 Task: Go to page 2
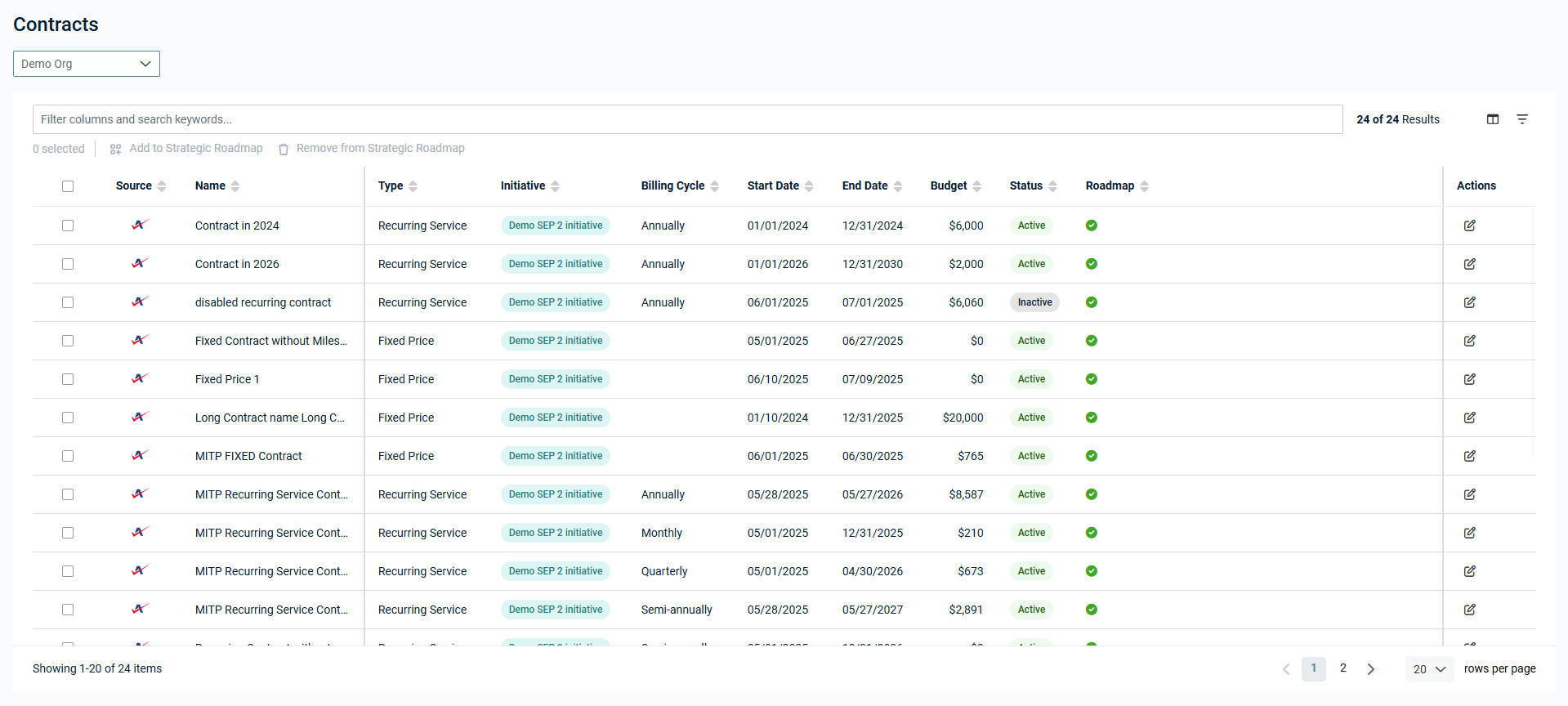pos(1342,668)
